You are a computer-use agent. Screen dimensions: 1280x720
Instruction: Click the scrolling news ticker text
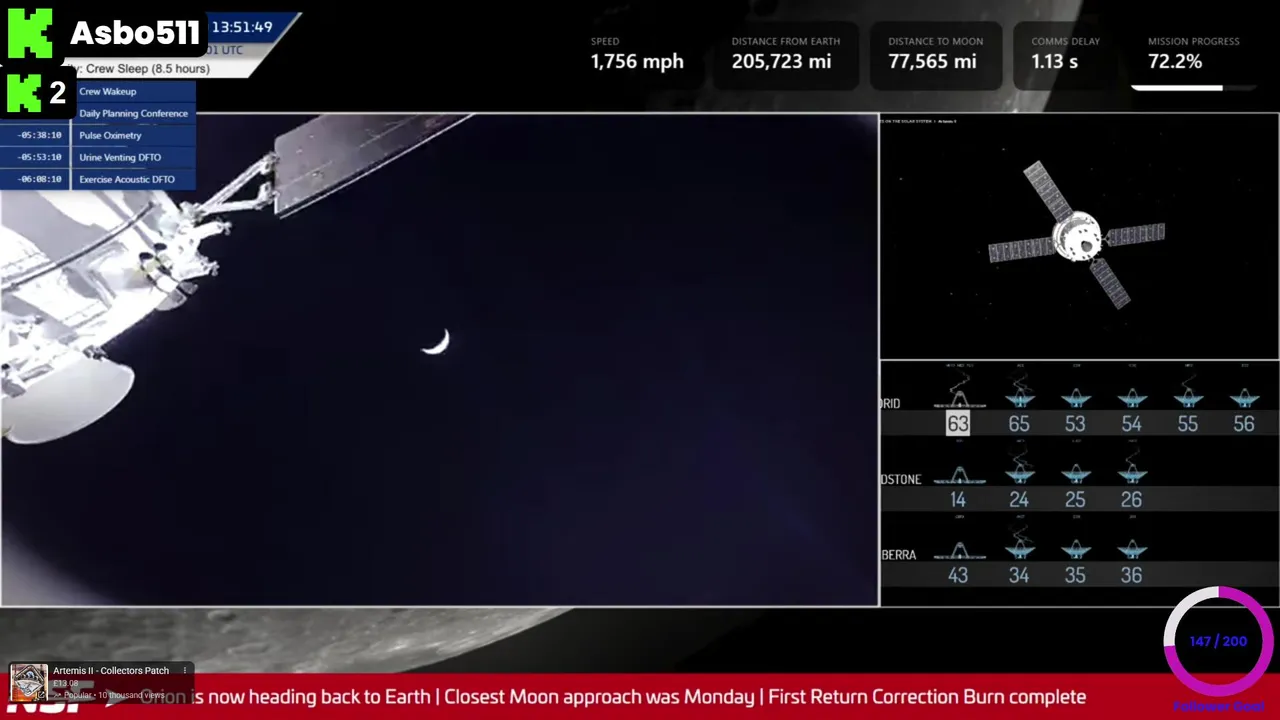(x=613, y=697)
